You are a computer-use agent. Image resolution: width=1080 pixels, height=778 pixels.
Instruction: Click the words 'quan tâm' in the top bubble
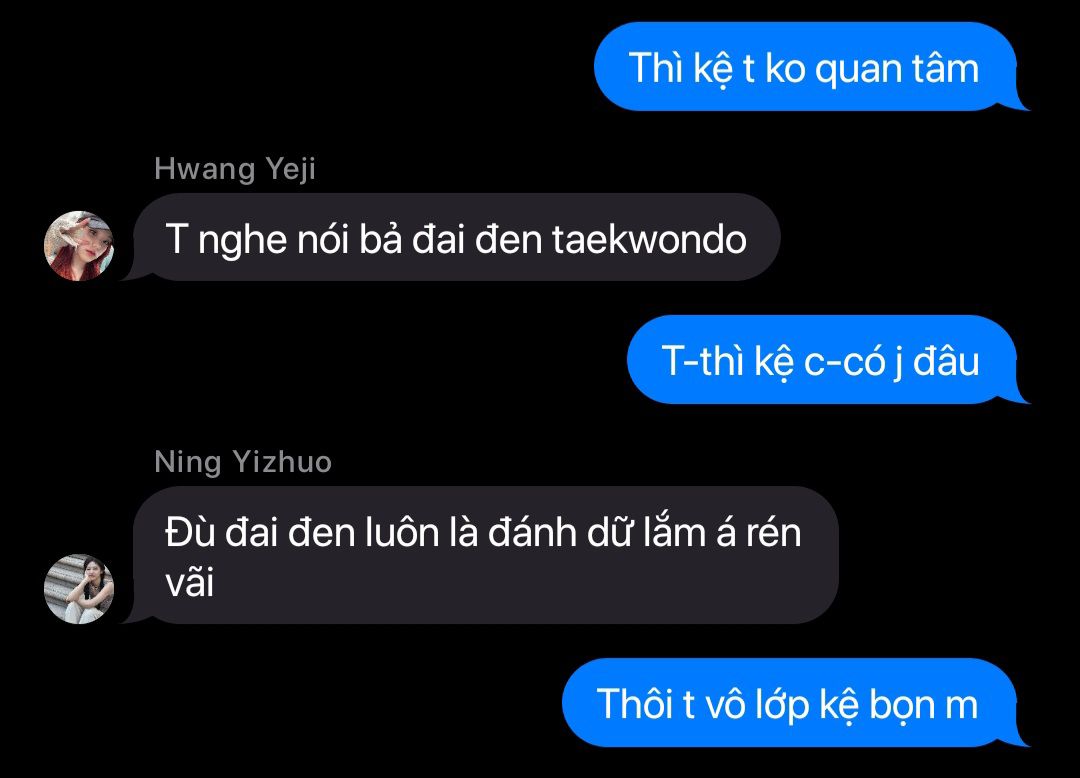(897, 70)
